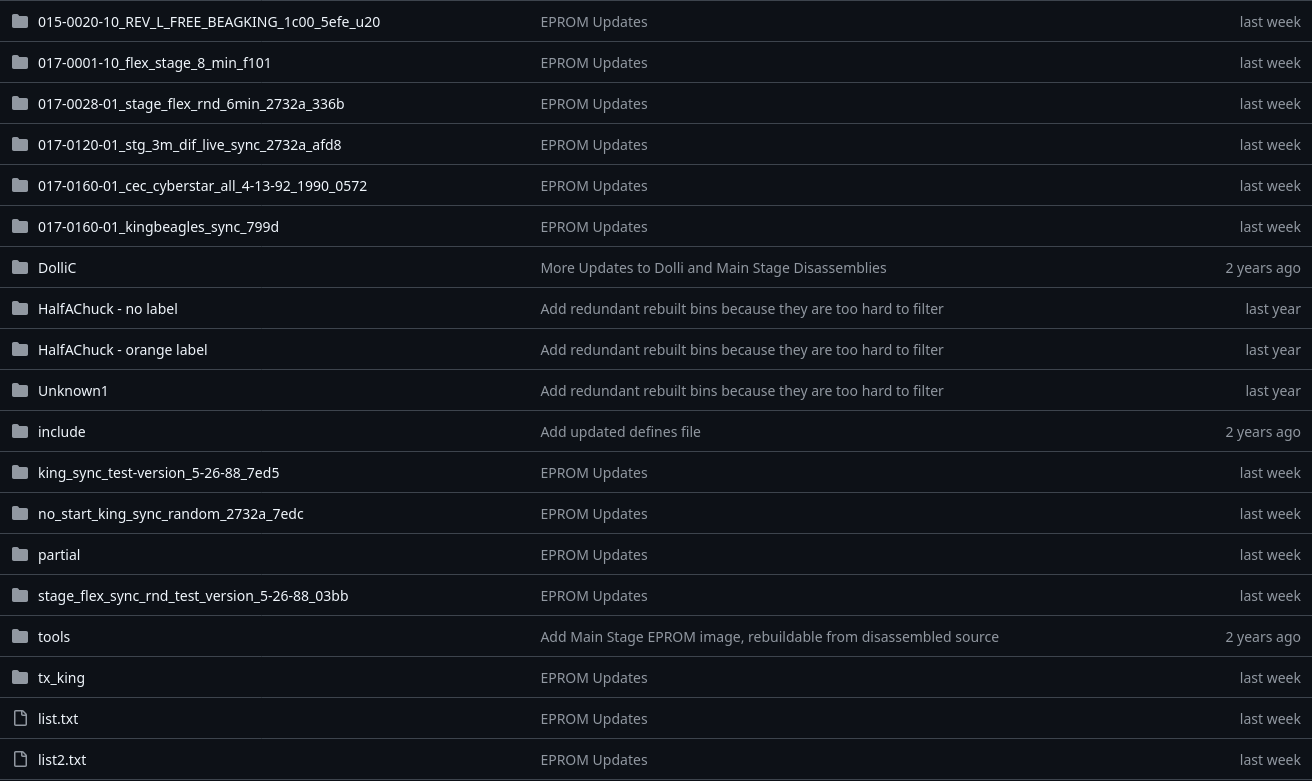Click the file icon next to list2.txt
This screenshot has width=1312, height=781.
pyautogui.click(x=20, y=759)
